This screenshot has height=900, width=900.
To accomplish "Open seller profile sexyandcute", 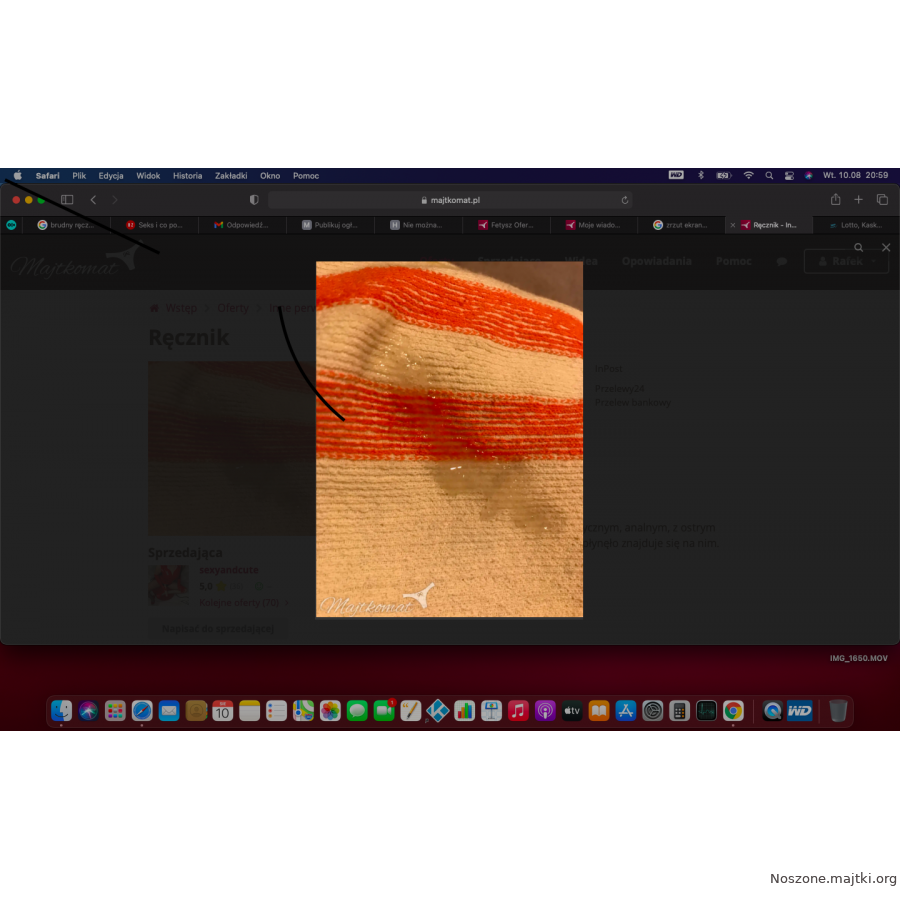I will tap(228, 570).
